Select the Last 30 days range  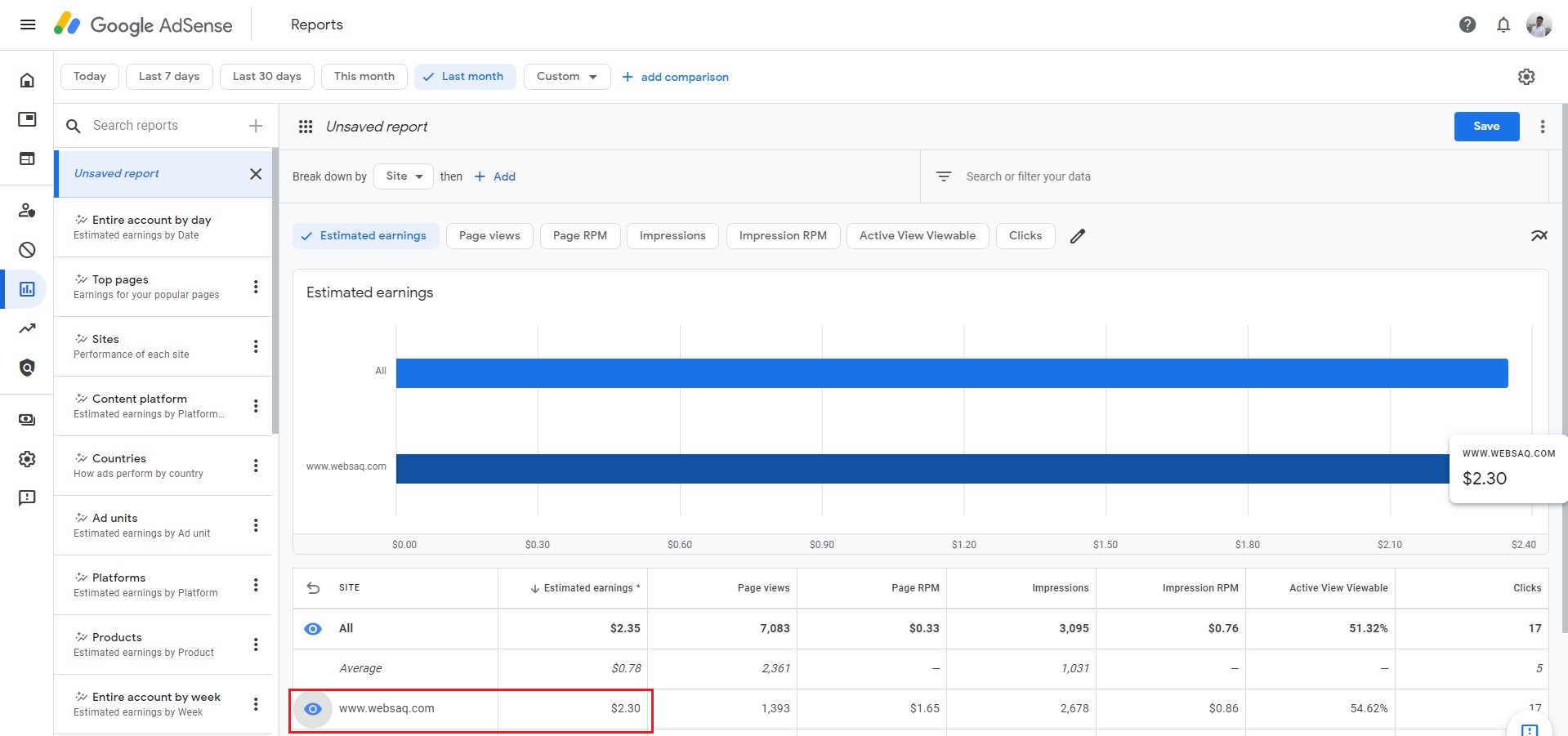[x=267, y=77]
